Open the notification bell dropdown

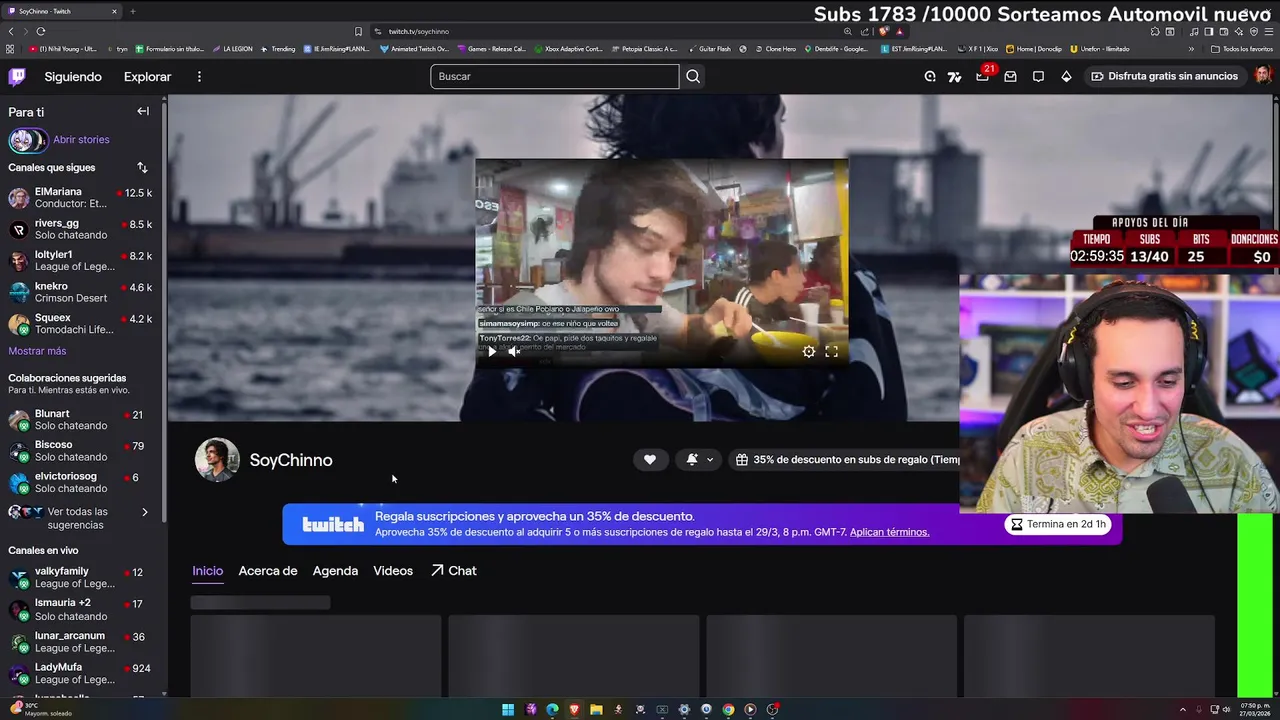click(700, 460)
